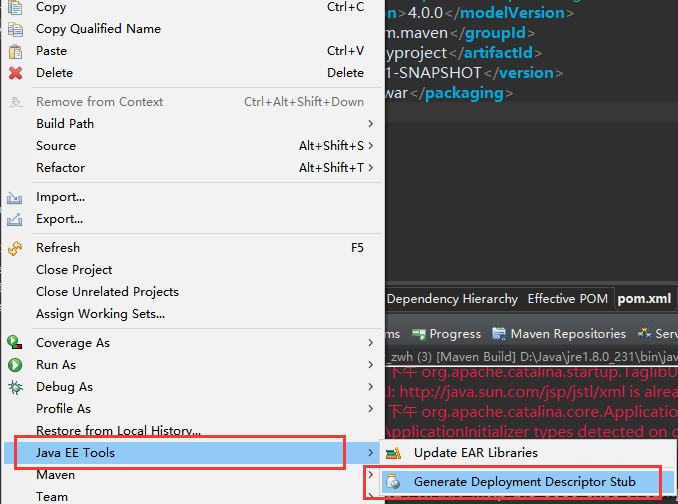Image resolution: width=678 pixels, height=504 pixels.
Task: Select Generate Deployment Descriptor Stub
Action: pos(524,482)
